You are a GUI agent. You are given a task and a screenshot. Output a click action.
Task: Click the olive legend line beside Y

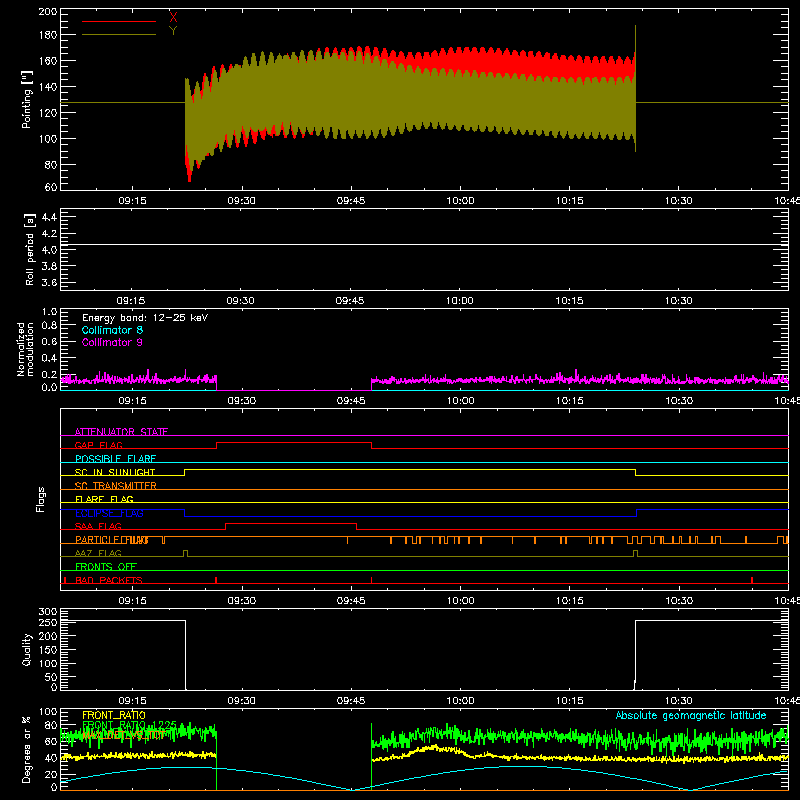coord(119,35)
